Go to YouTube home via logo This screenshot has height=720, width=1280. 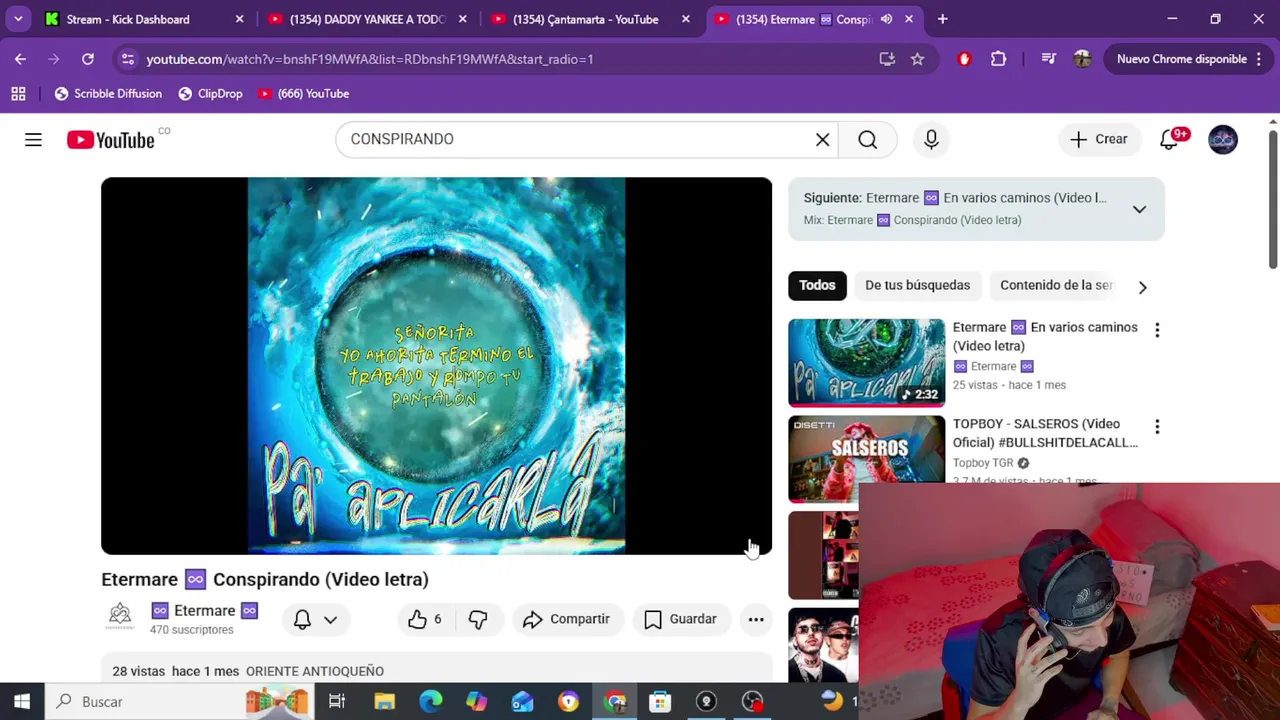pos(111,140)
